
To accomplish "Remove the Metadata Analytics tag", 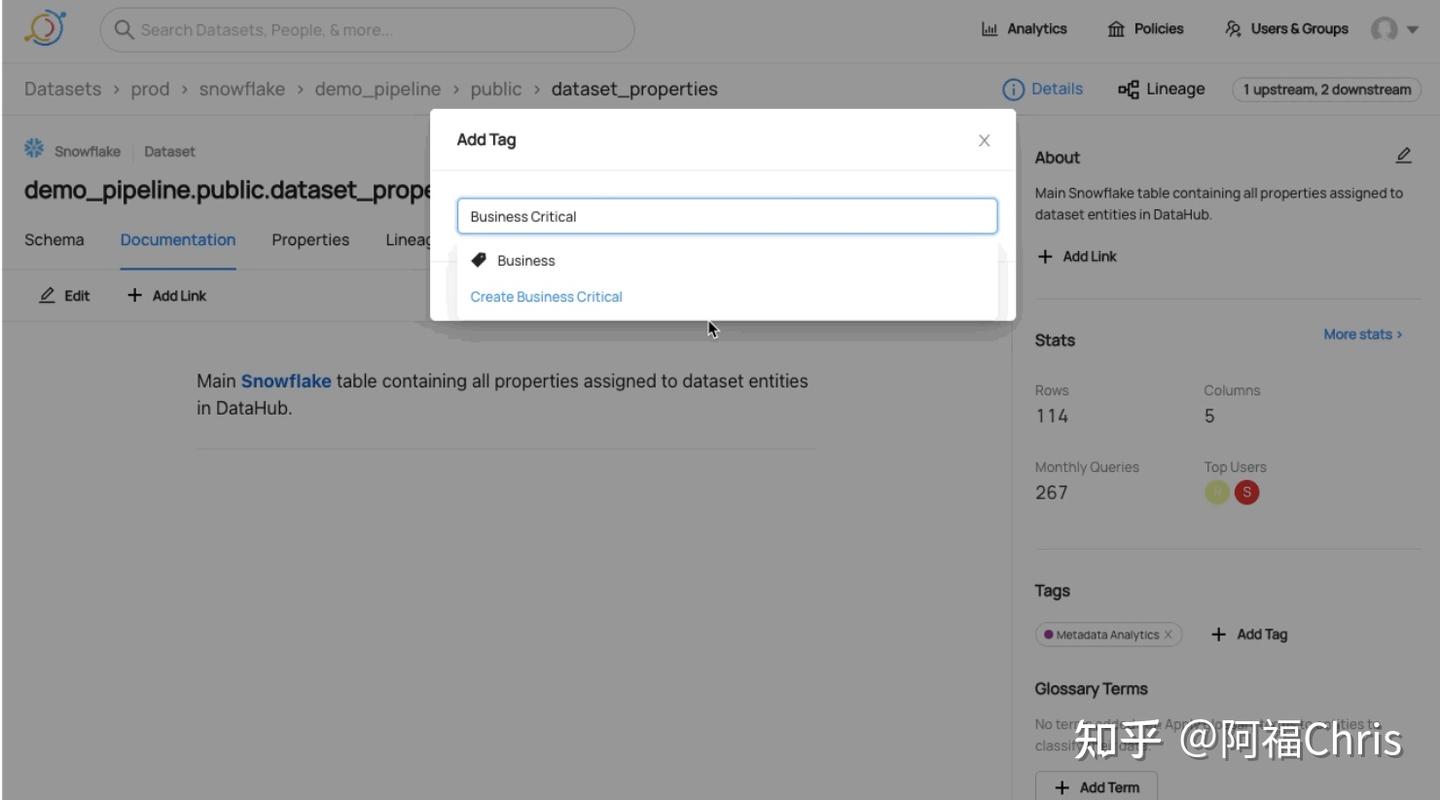I will (1168, 635).
